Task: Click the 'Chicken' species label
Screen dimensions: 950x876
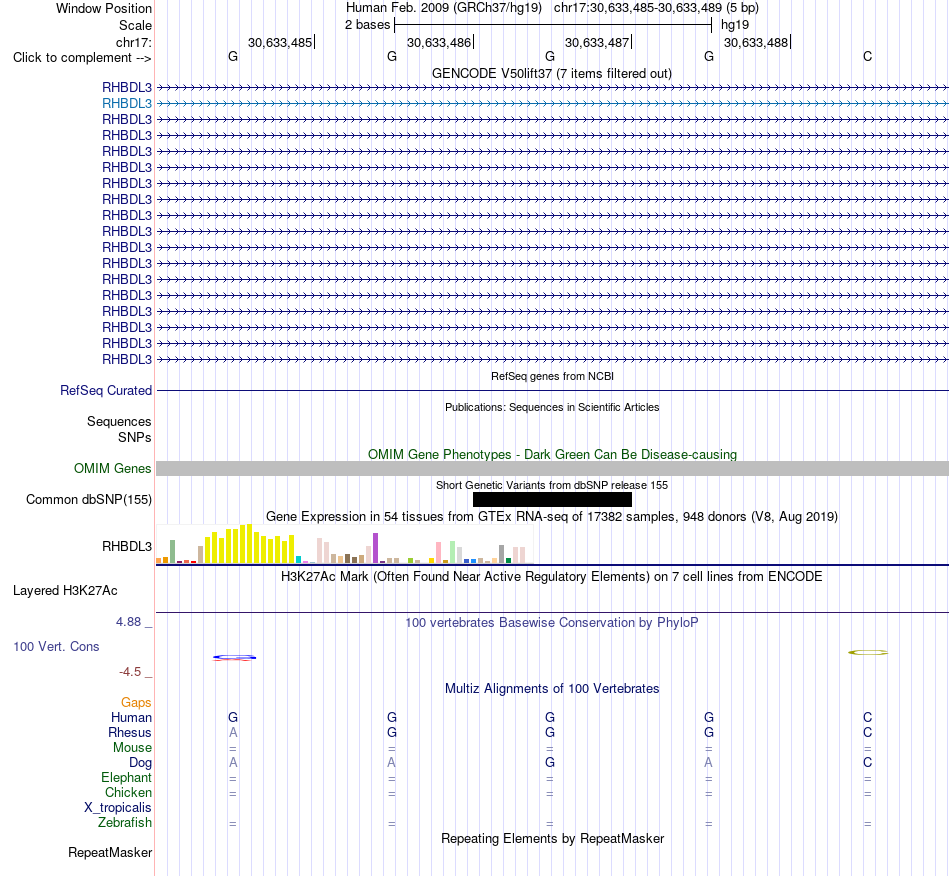Action: coord(128,792)
